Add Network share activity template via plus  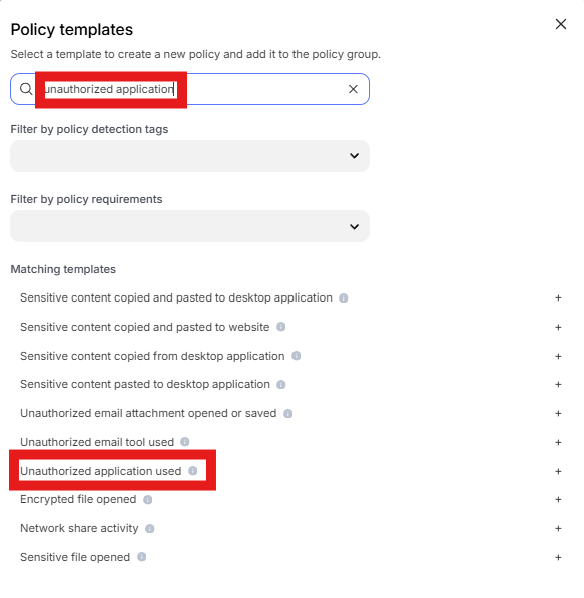pyautogui.click(x=558, y=529)
